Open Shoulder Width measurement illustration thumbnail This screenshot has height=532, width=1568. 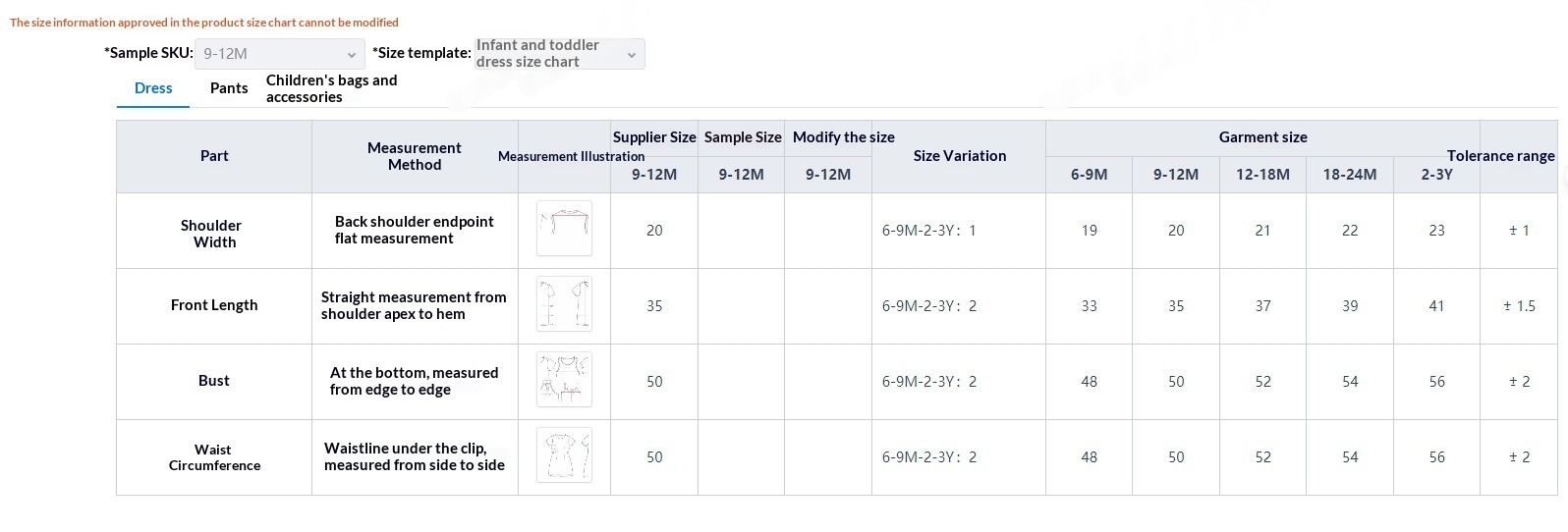coord(564,229)
